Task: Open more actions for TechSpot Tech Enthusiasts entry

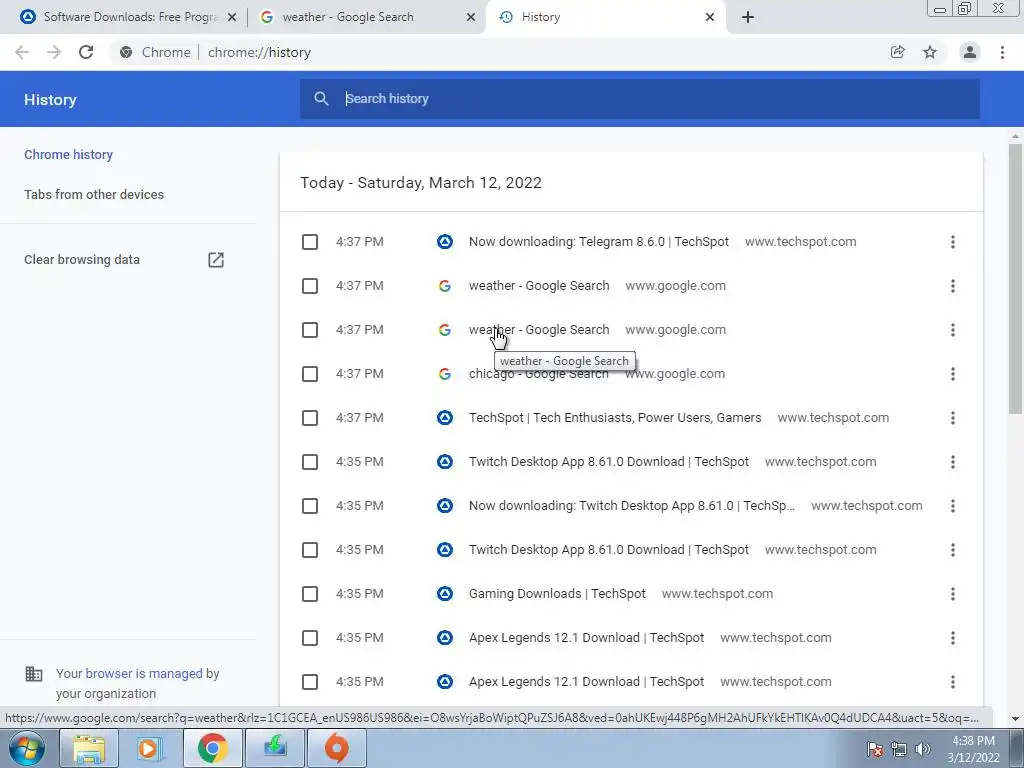Action: click(953, 418)
